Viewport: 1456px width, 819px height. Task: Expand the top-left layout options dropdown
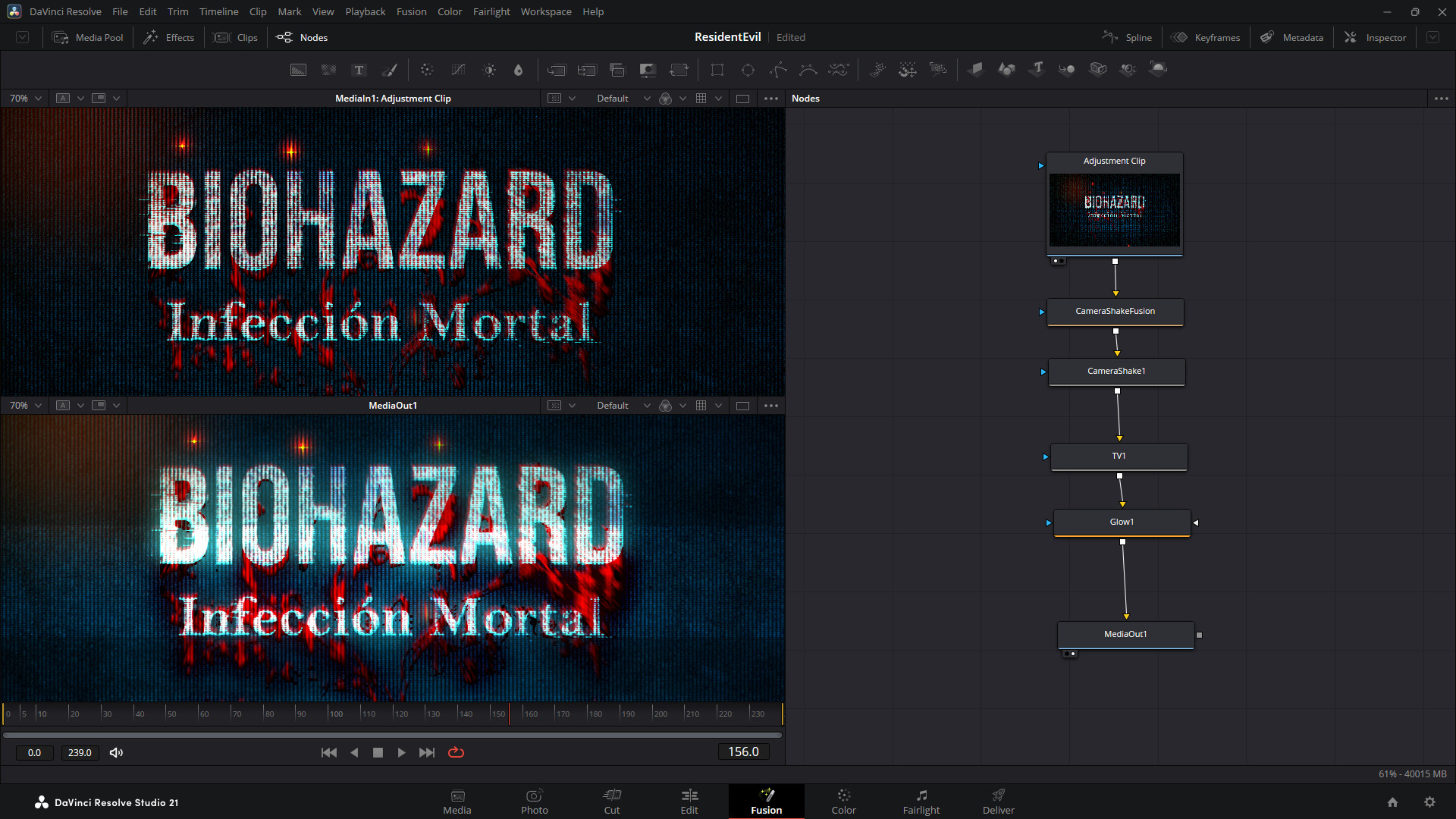click(23, 37)
